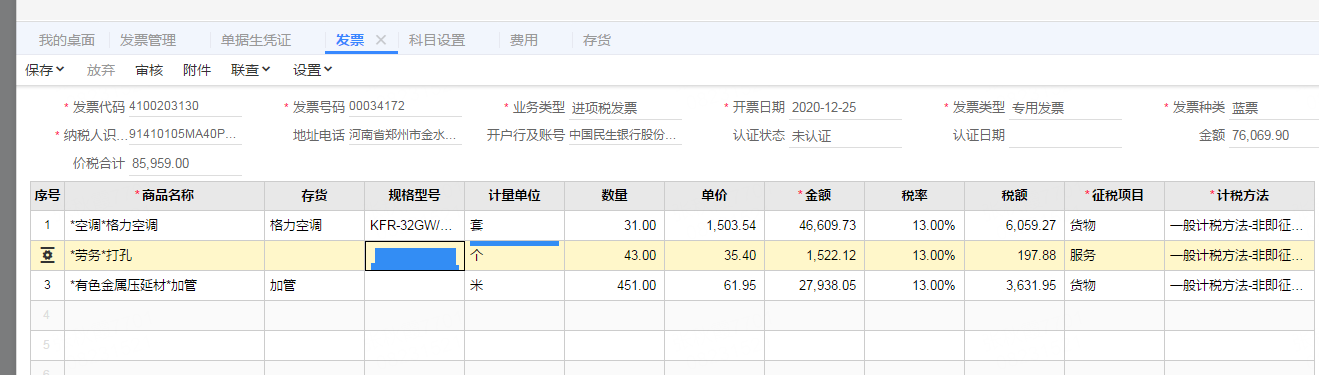
Task: Click the 附件 toolbar button
Action: pos(197,70)
